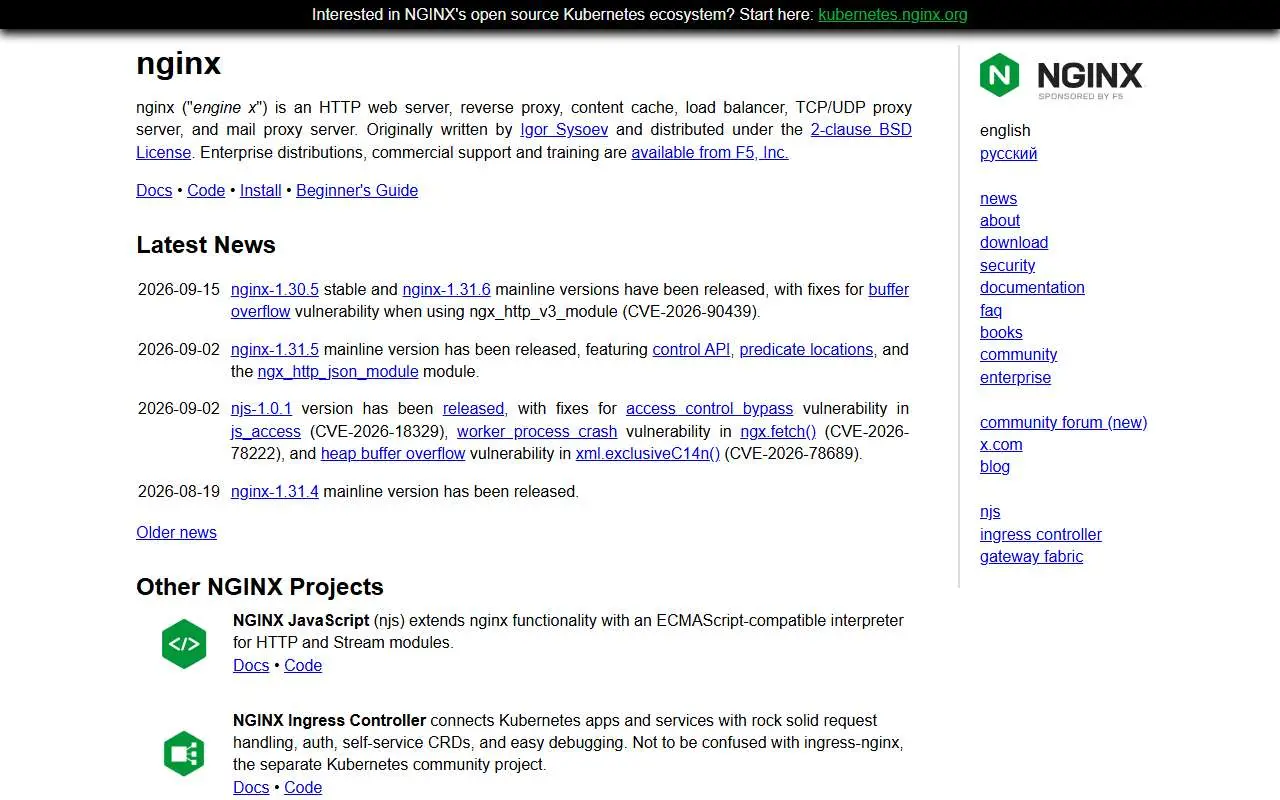Click the NGINX logo in the sidebar
The width and height of the screenshot is (1280, 800).
tap(1061, 76)
